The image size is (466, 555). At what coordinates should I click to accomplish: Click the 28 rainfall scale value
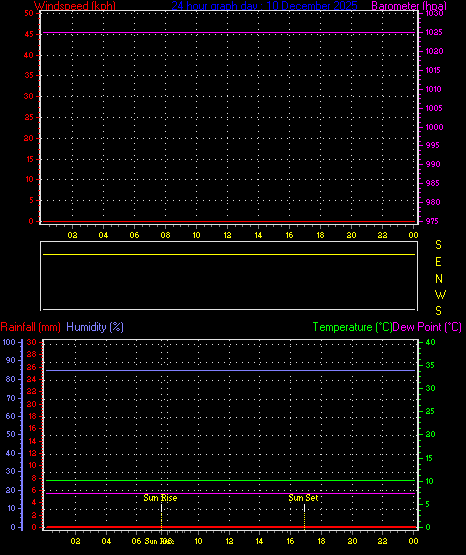31,354
